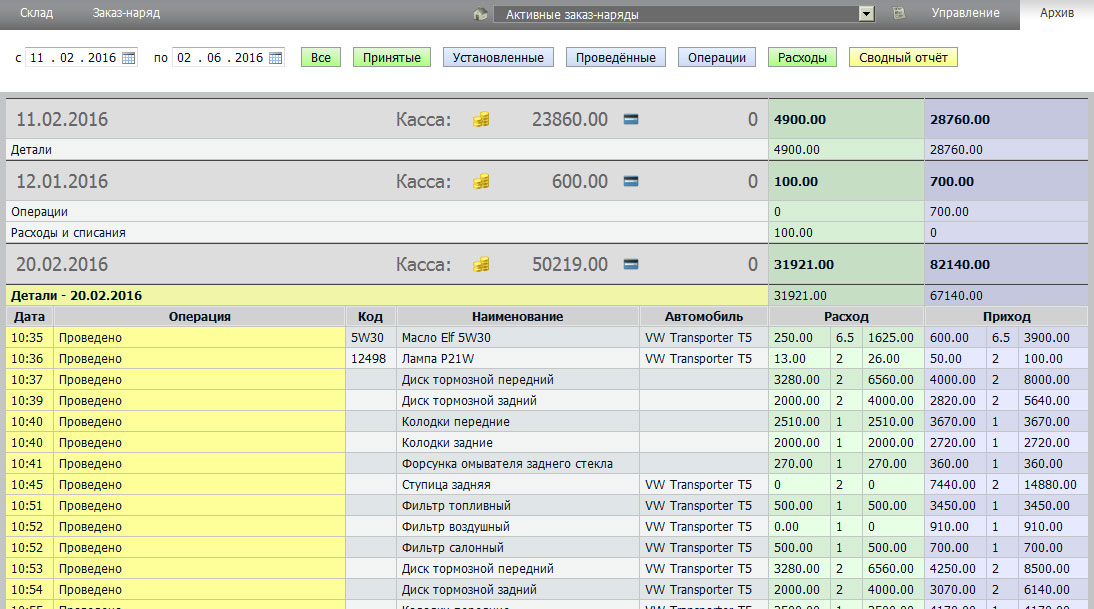Click the 82140.00 income total
1094x609 pixels.
(x=959, y=264)
